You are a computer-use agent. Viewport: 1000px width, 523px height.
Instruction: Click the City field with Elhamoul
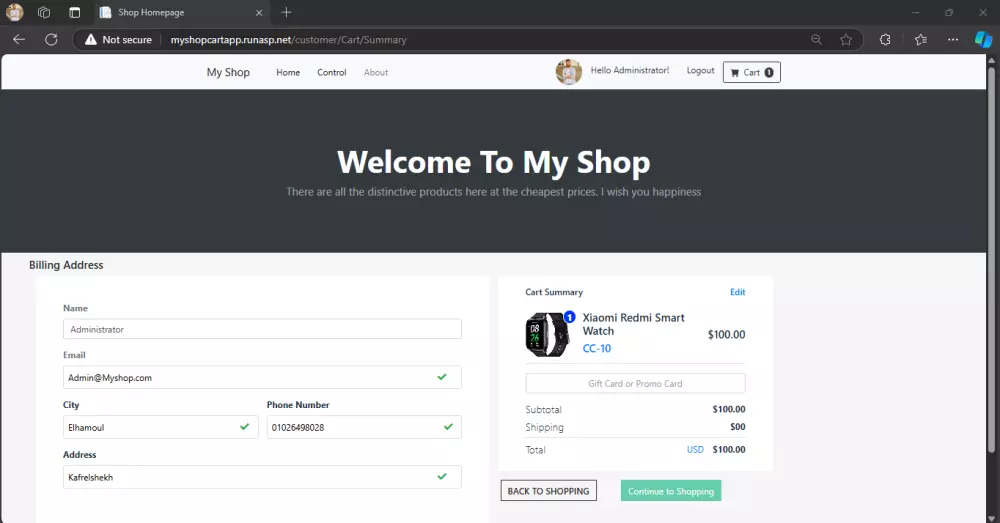161,427
